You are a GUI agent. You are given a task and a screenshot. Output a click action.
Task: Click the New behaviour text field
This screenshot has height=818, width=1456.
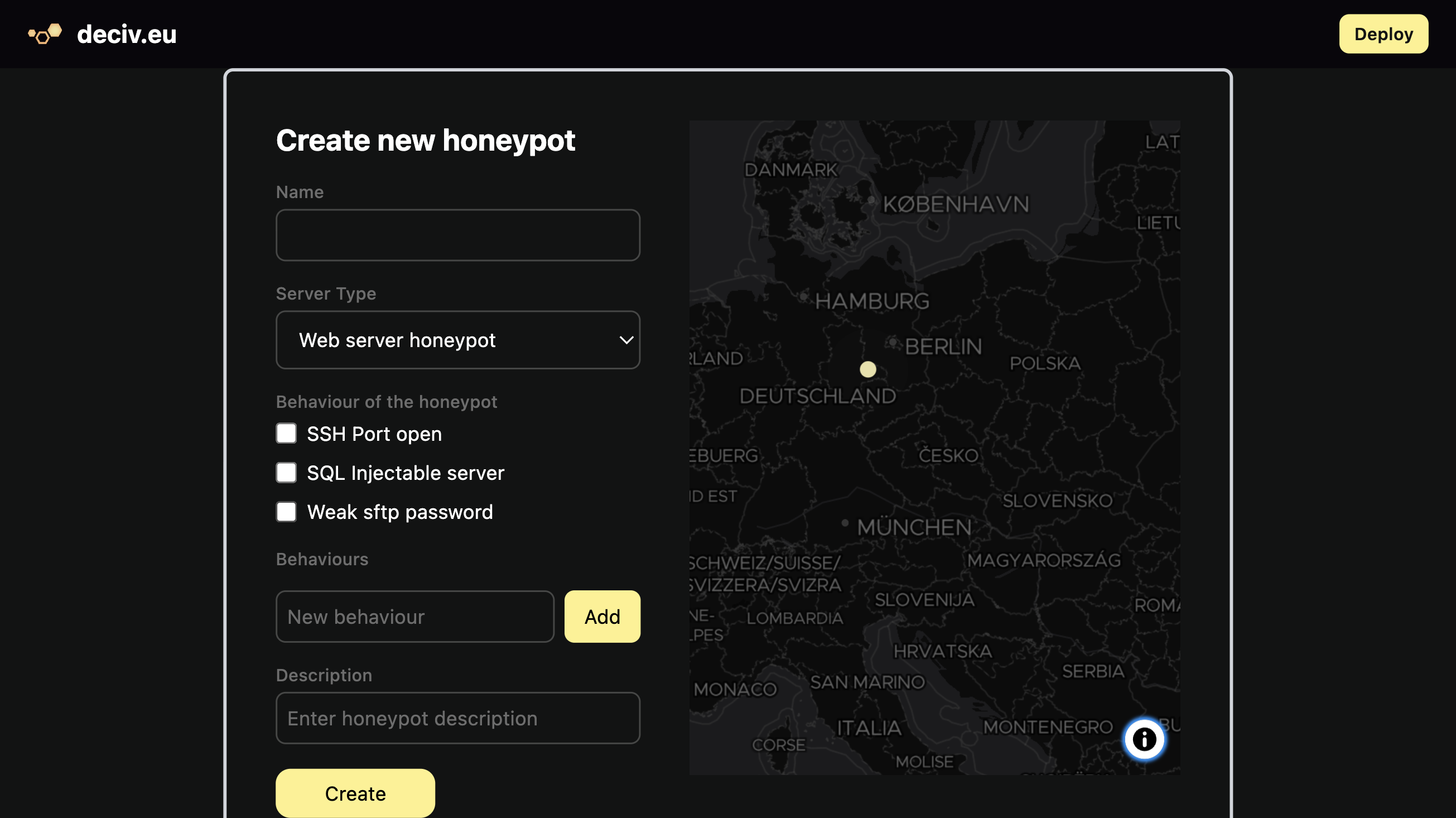coord(414,616)
